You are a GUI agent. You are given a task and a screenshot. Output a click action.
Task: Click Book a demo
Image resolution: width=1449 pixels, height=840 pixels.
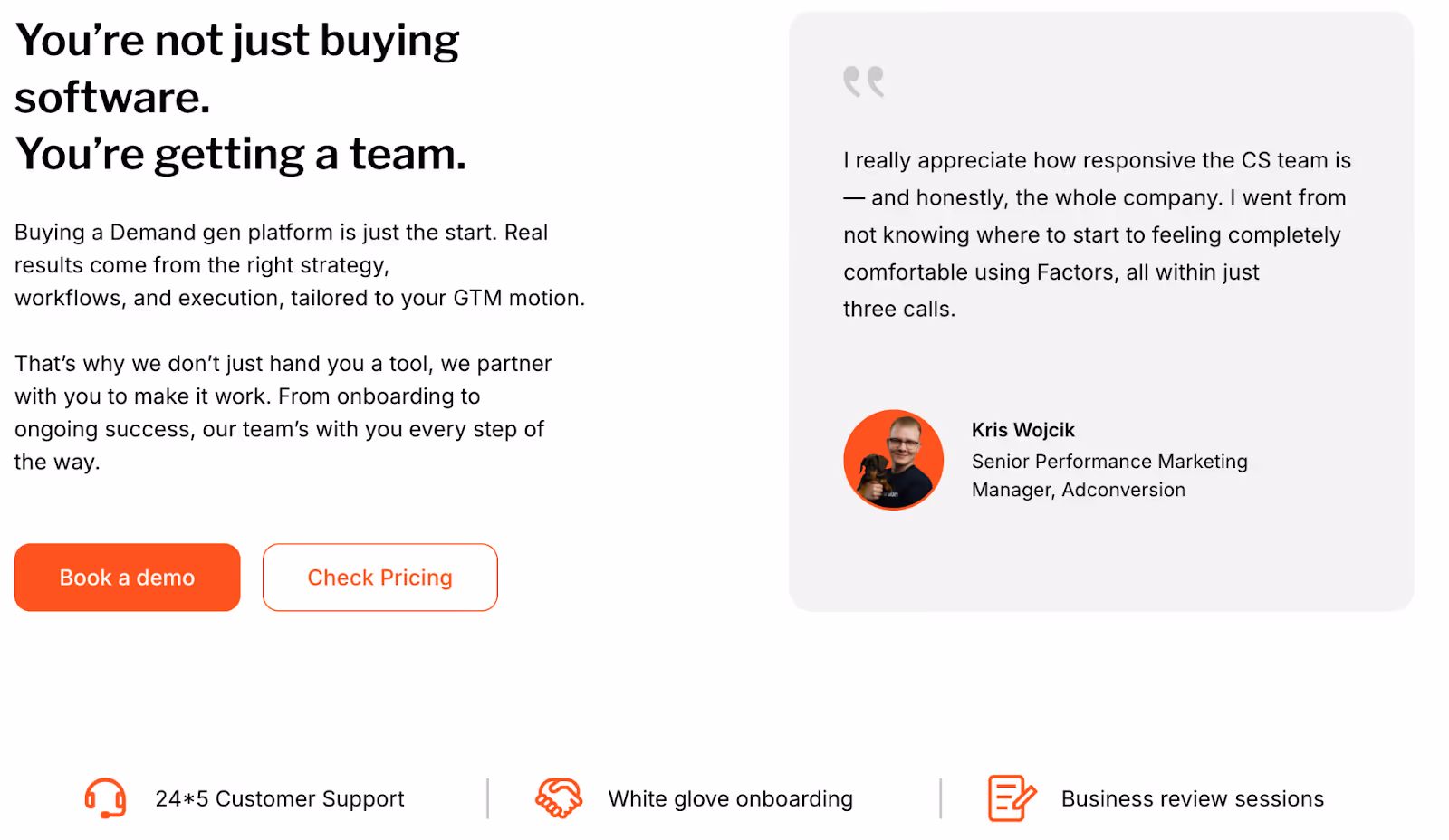tap(127, 577)
